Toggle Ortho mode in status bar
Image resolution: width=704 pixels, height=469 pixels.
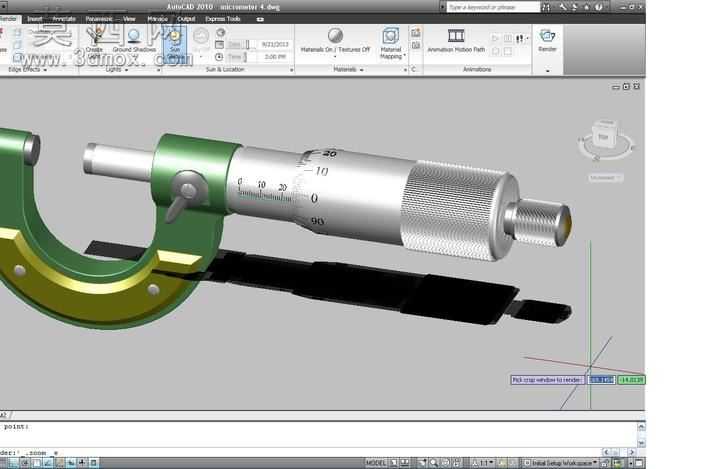(13, 462)
